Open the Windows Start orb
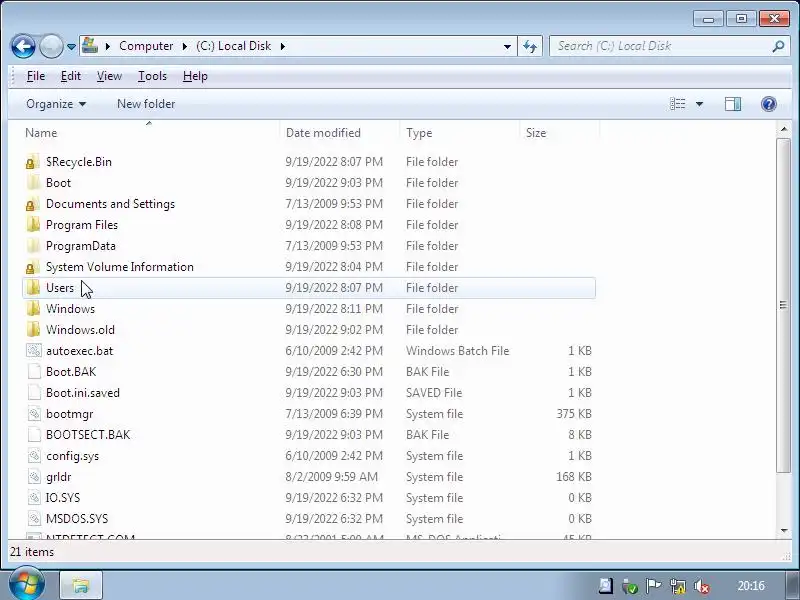800x600 pixels. [27, 585]
